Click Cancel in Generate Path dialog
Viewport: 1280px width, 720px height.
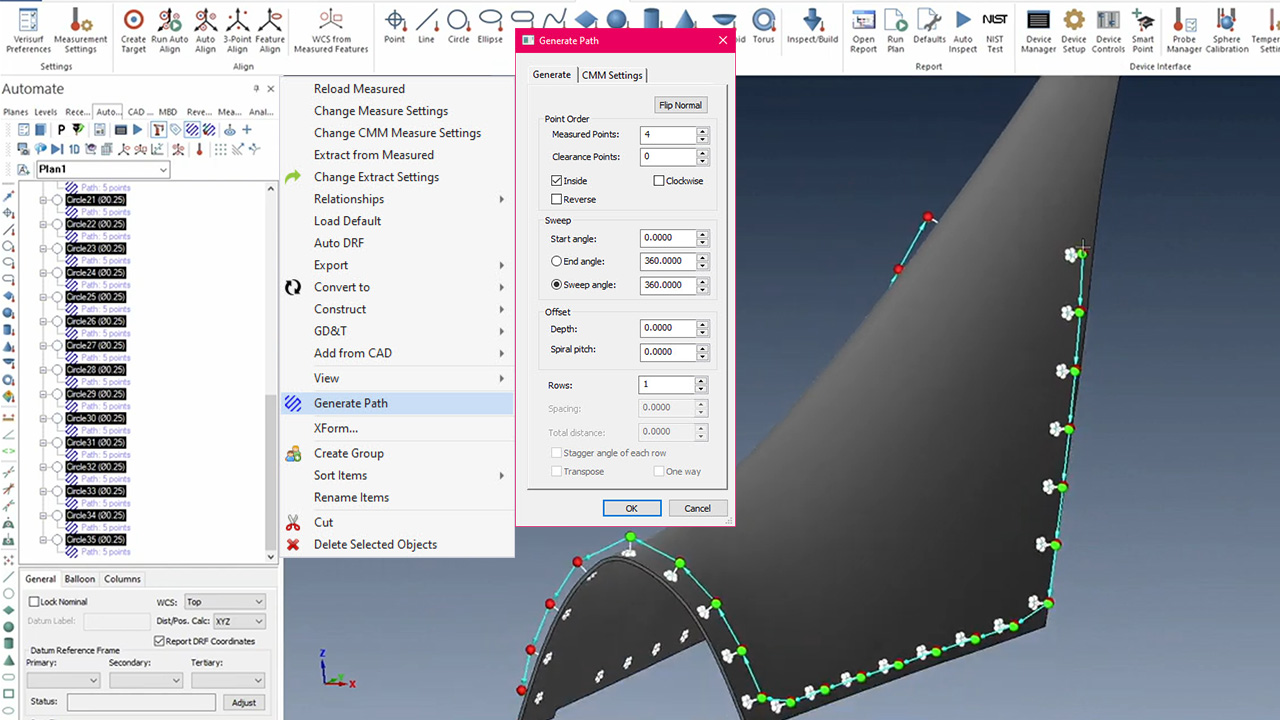[x=697, y=508]
